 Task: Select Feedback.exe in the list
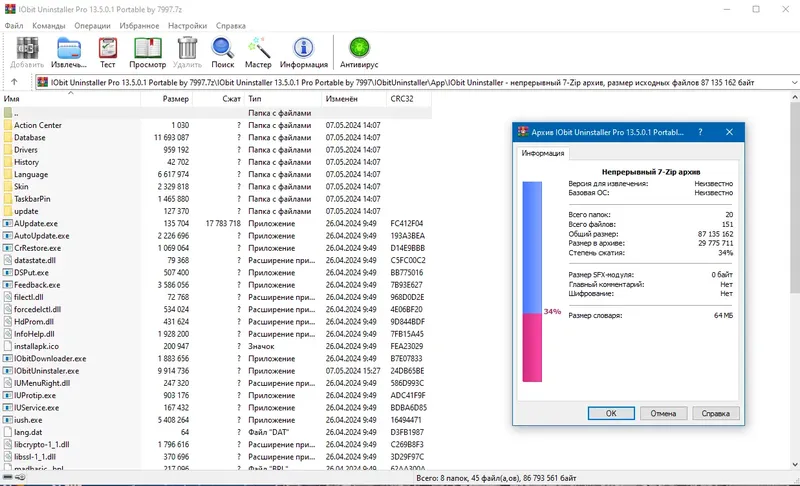pyautogui.click(x=216, y=285)
